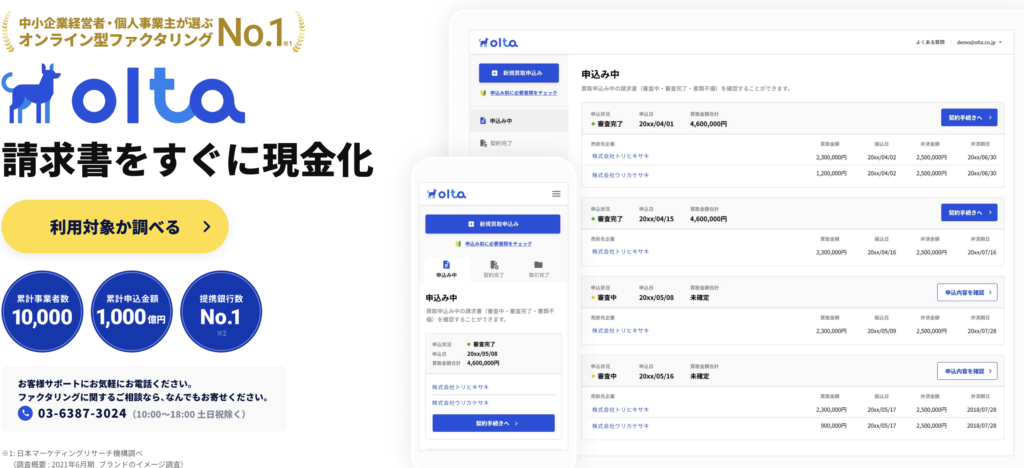This screenshot has width=1024, height=468.
Task: Click the 提携銀行数 No.1 badge
Action: pos(220,311)
